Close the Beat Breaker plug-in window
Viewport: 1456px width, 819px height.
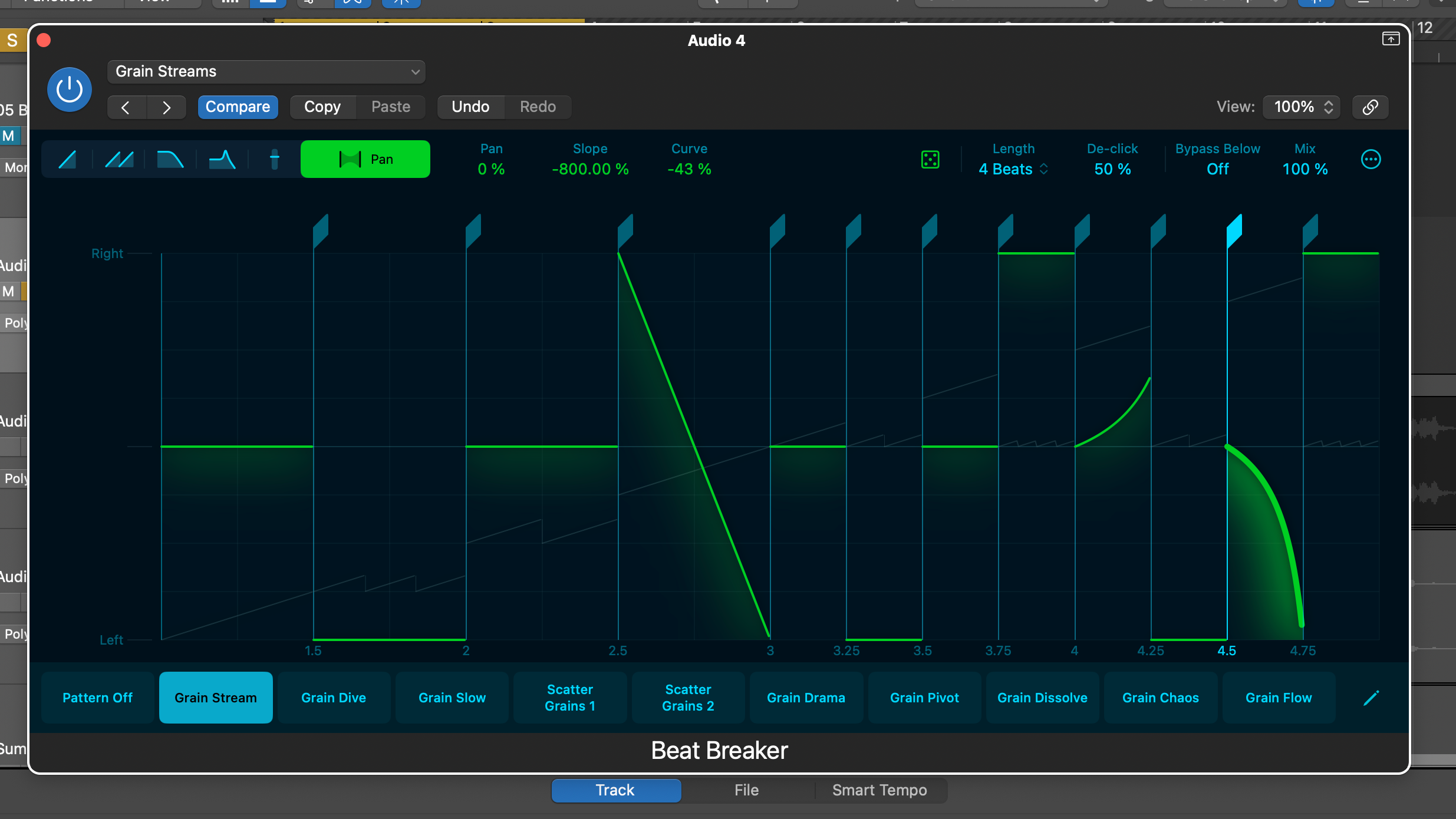44,40
